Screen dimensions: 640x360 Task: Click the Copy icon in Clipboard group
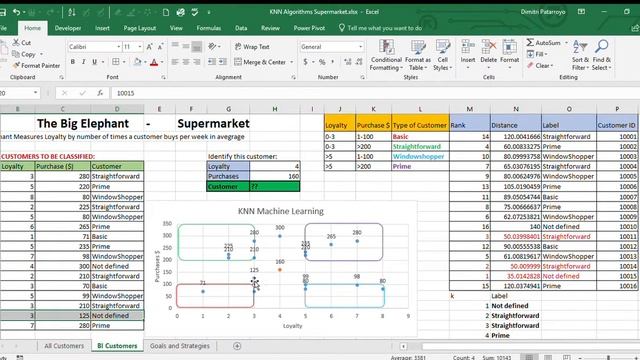(16, 54)
